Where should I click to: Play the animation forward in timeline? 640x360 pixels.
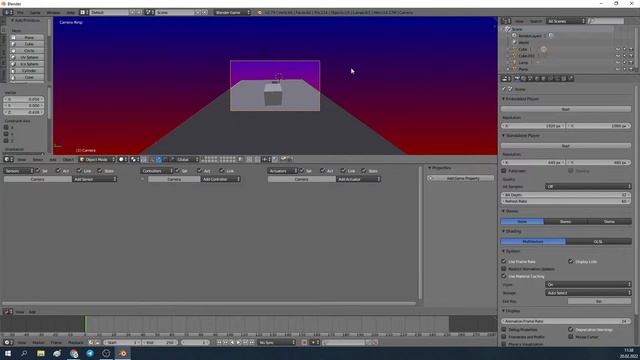[x=239, y=342]
